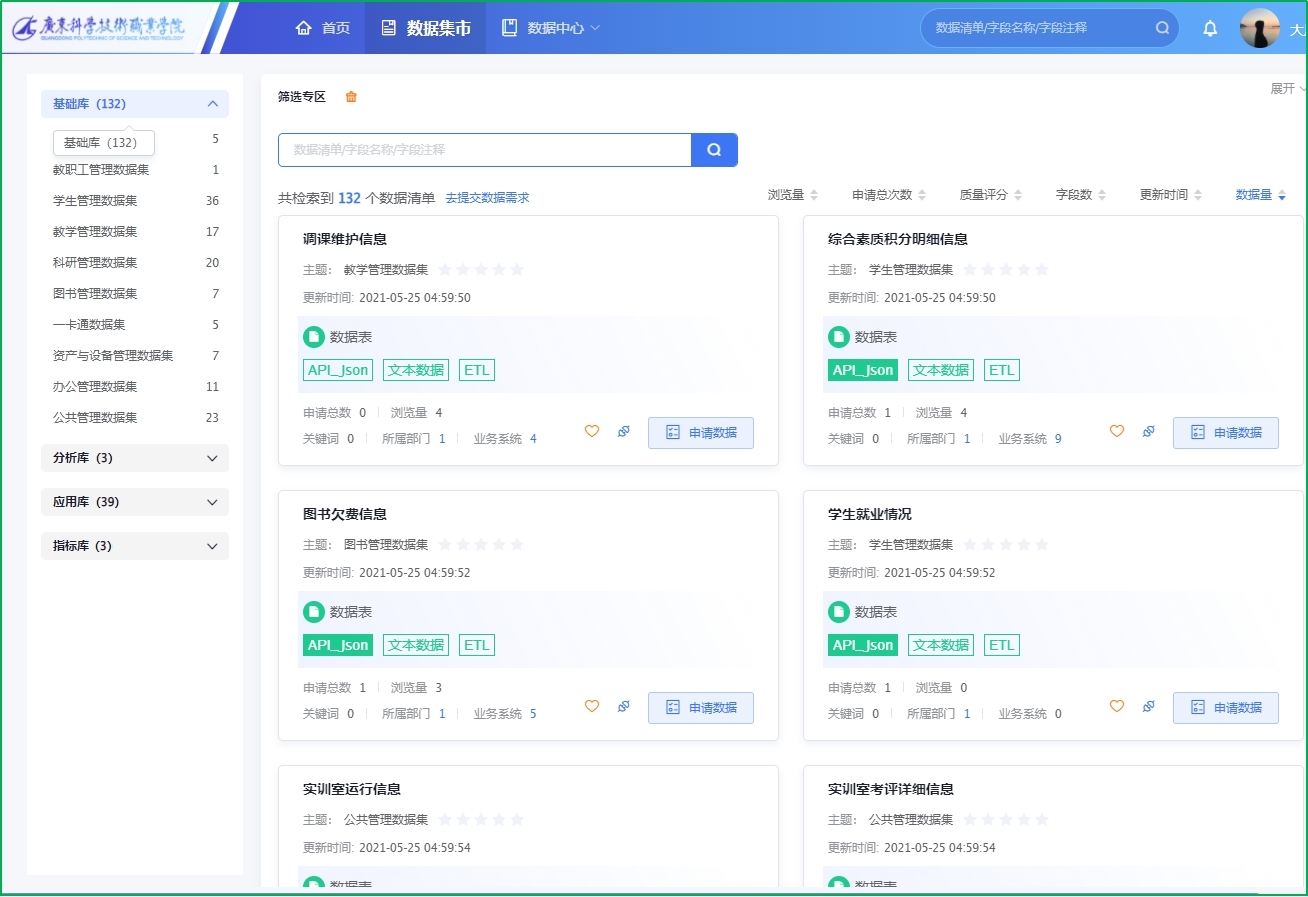Screen dimensions: 1308x897
Task: Collapse the 基础库 (132) section
Action: pyautogui.click(x=135, y=104)
